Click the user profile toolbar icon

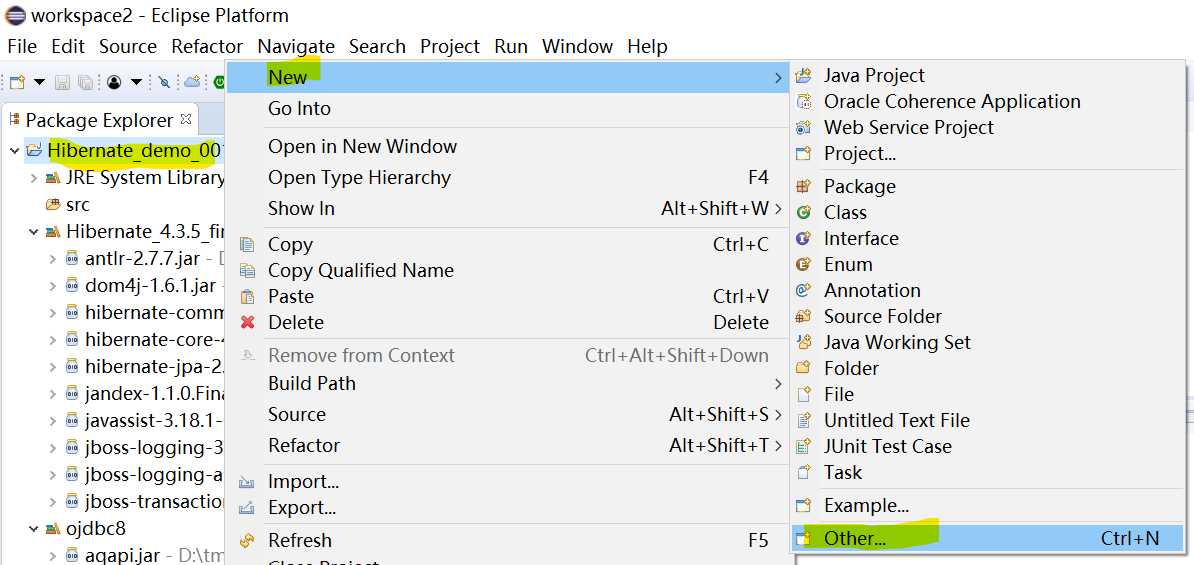(x=114, y=82)
